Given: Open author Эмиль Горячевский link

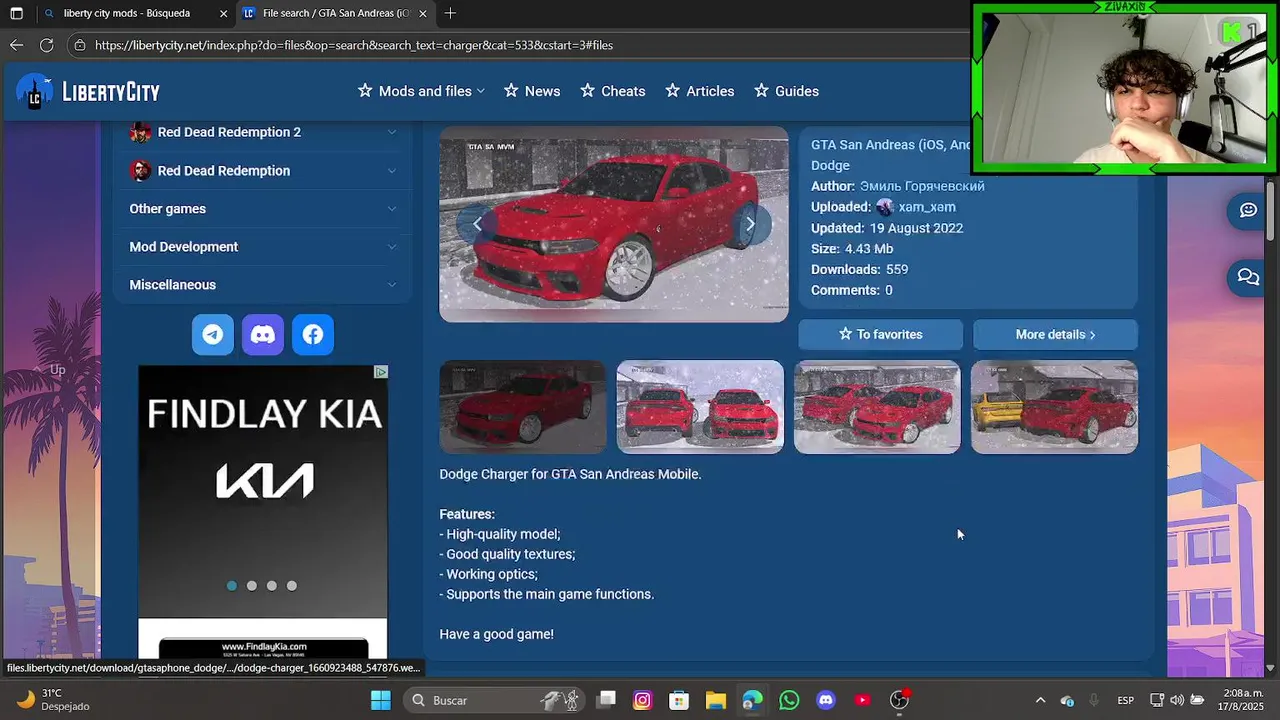Looking at the screenshot, I should coord(922,186).
